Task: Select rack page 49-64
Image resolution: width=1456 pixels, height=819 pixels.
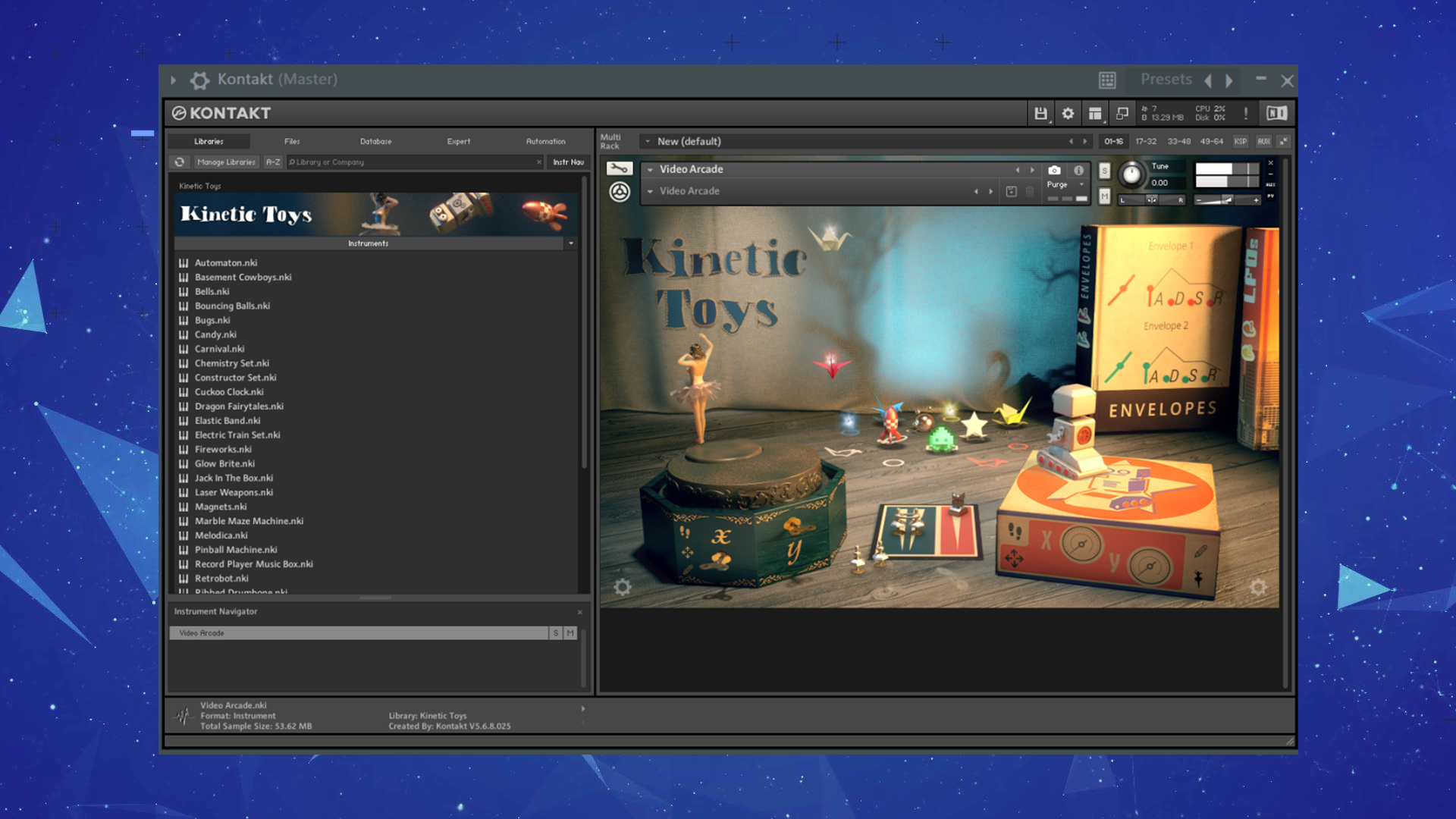Action: 1211,141
